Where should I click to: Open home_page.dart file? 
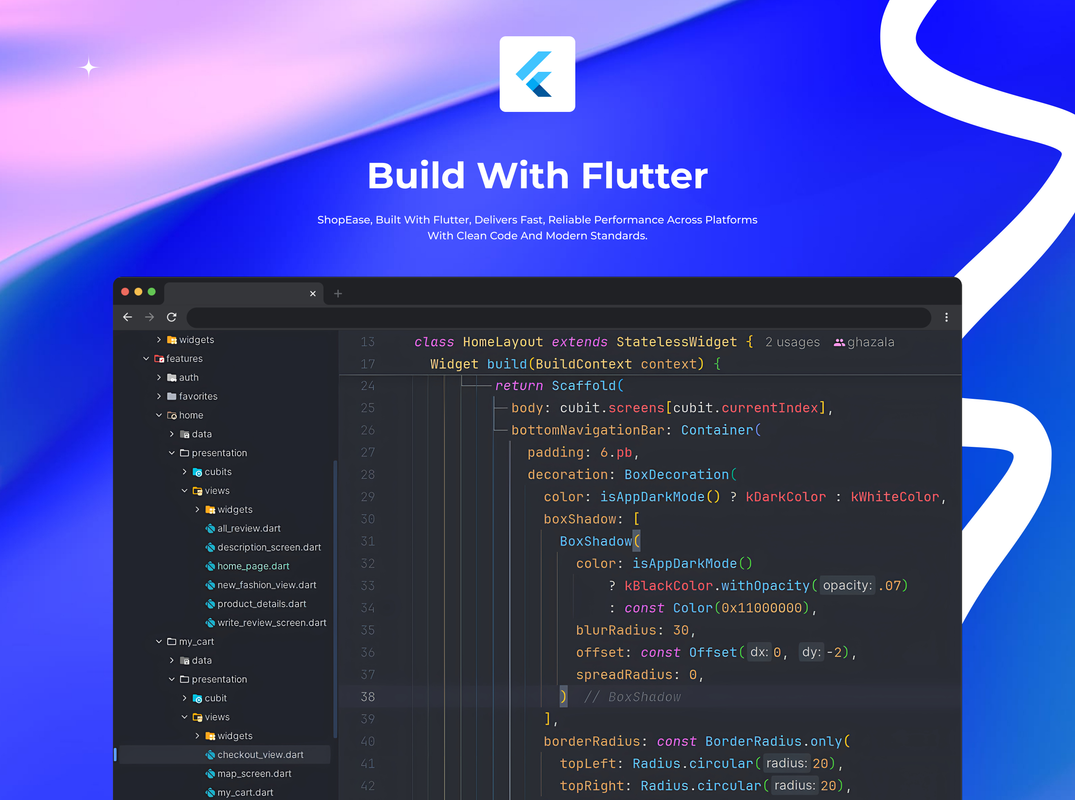click(253, 566)
